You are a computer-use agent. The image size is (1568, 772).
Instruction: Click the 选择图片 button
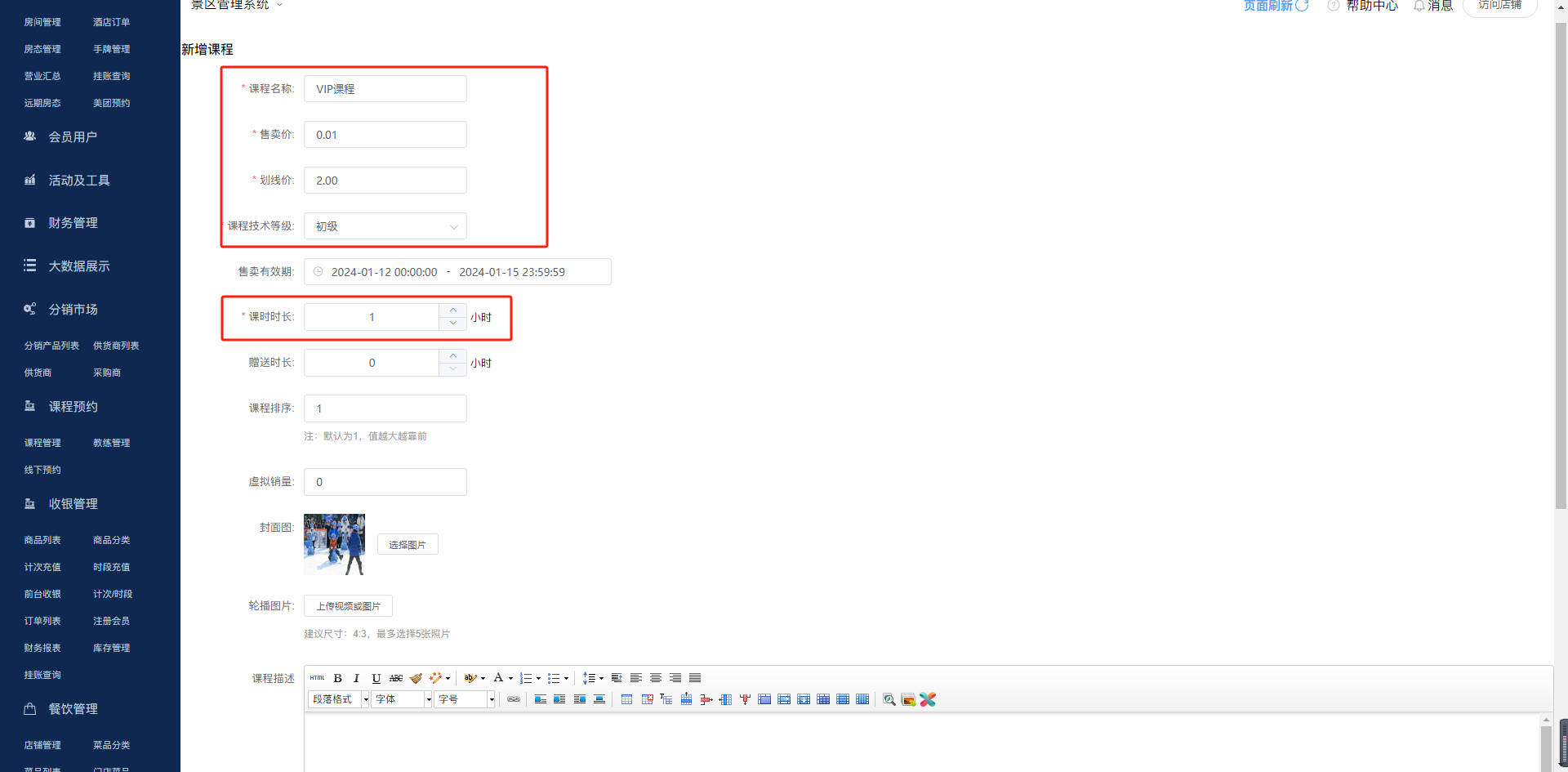(408, 545)
